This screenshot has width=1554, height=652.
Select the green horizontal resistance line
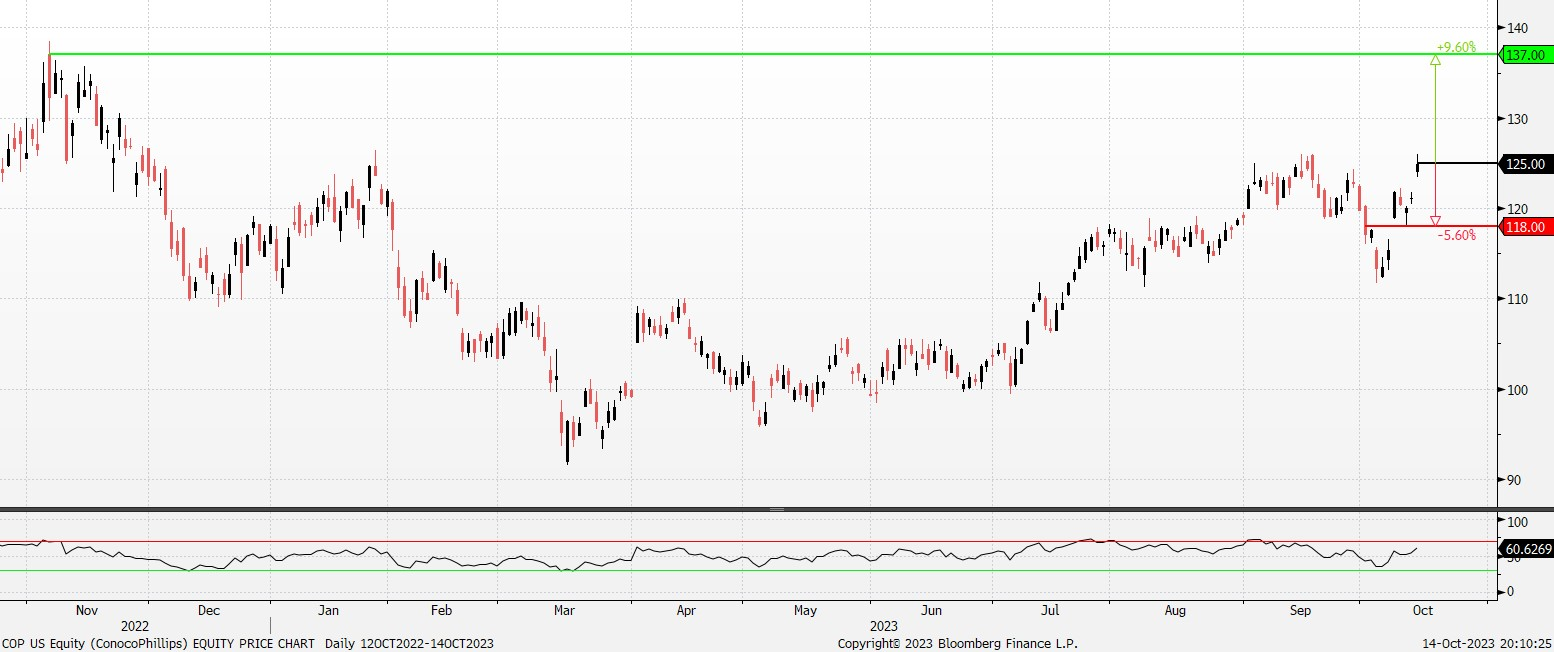pyautogui.click(x=774, y=54)
